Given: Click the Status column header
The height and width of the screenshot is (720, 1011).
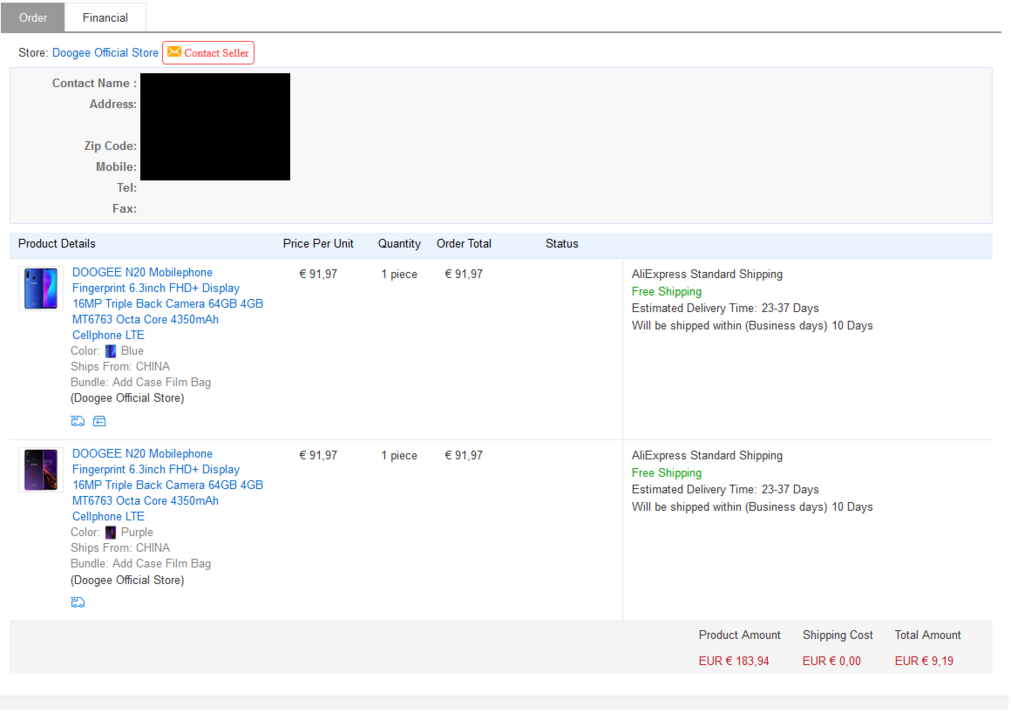Looking at the screenshot, I should pos(561,244).
